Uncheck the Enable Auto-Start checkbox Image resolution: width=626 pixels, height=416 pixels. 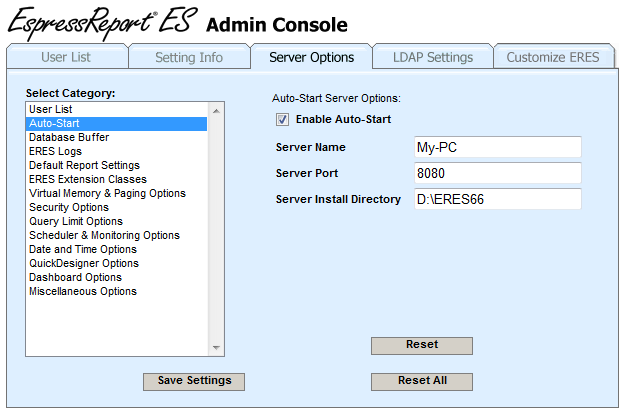[x=282, y=119]
